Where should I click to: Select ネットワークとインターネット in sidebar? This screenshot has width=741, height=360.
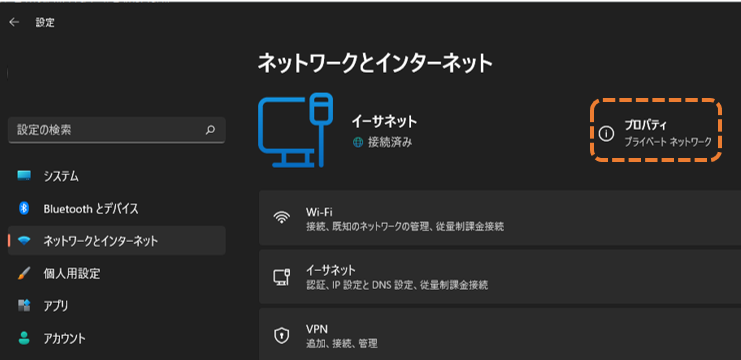pyautogui.click(x=117, y=240)
